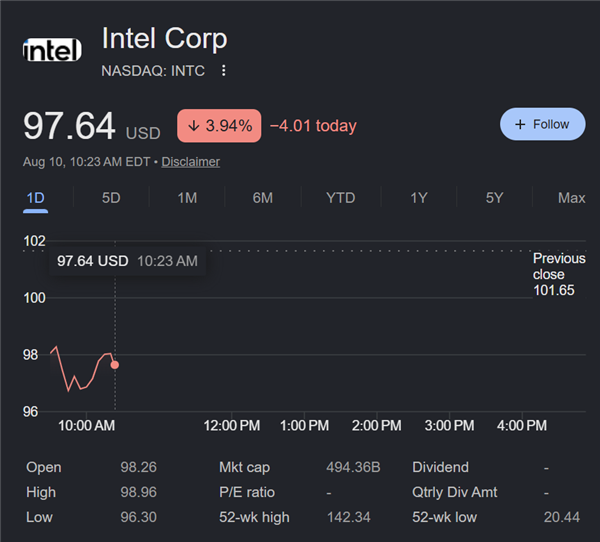Click the 102 y-axis label
Image resolution: width=600 pixels, height=542 pixels.
tap(34, 241)
